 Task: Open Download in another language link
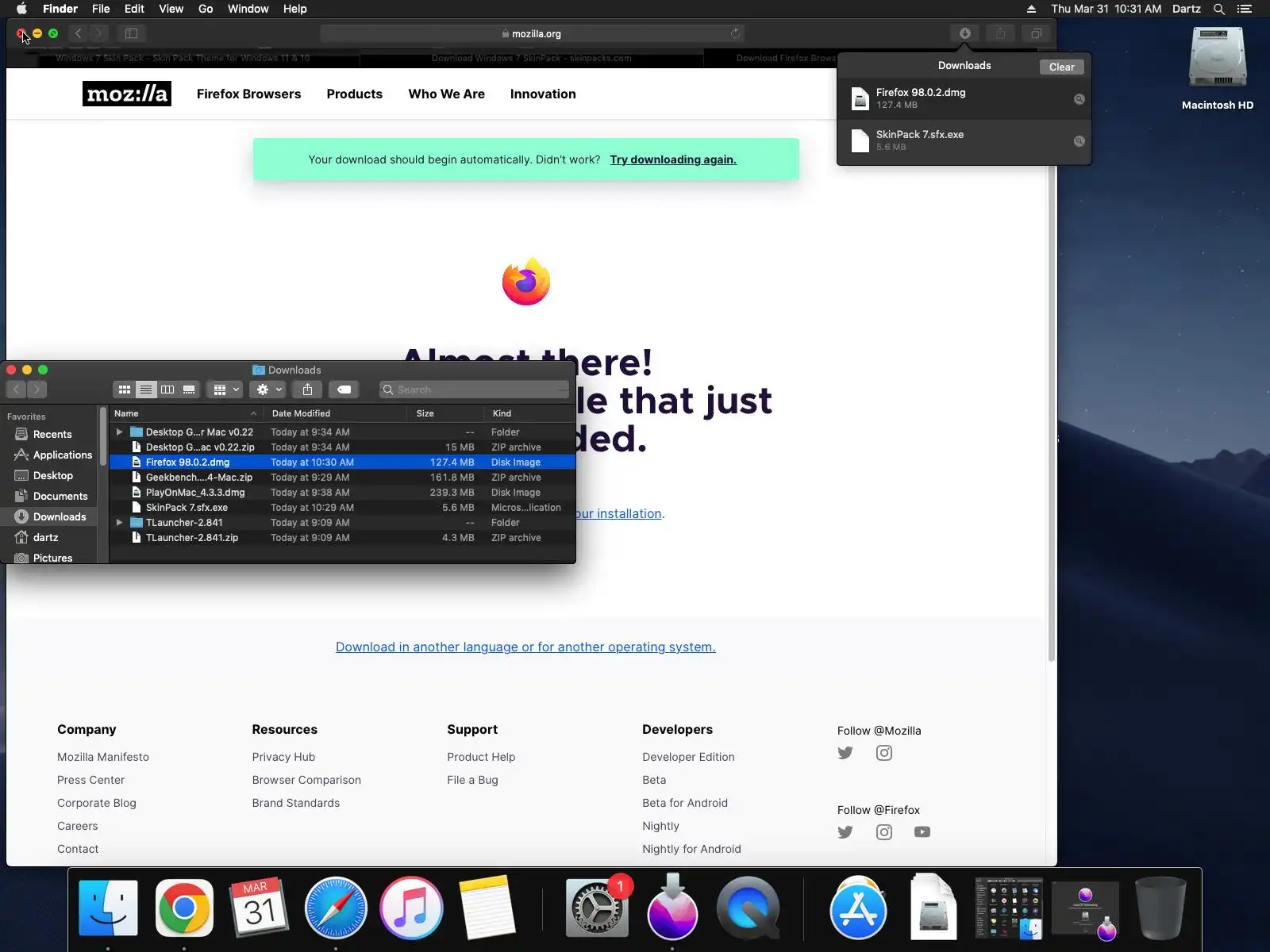click(525, 647)
